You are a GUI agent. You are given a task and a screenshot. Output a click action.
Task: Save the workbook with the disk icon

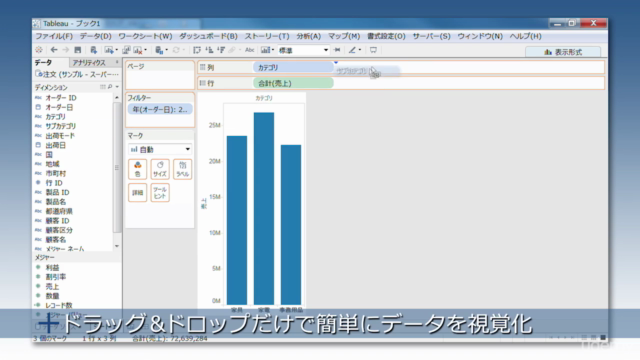[x=78, y=50]
